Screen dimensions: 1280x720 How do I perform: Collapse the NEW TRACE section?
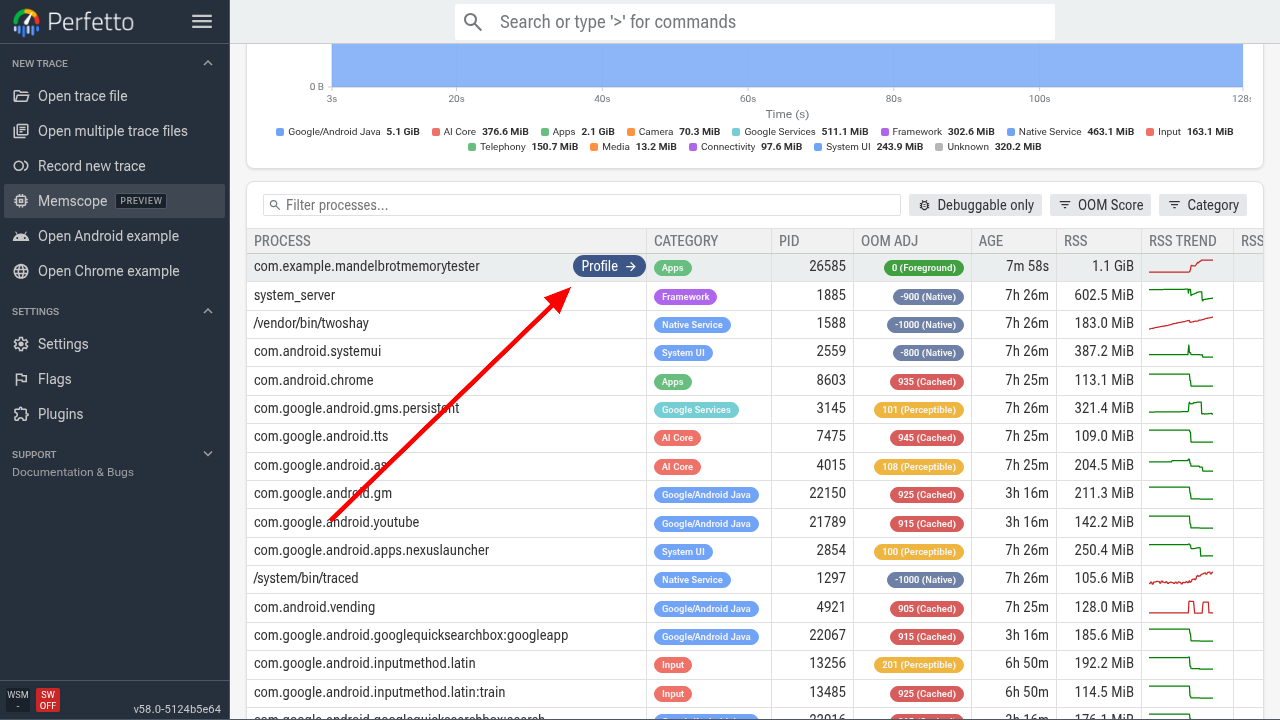tap(208, 63)
